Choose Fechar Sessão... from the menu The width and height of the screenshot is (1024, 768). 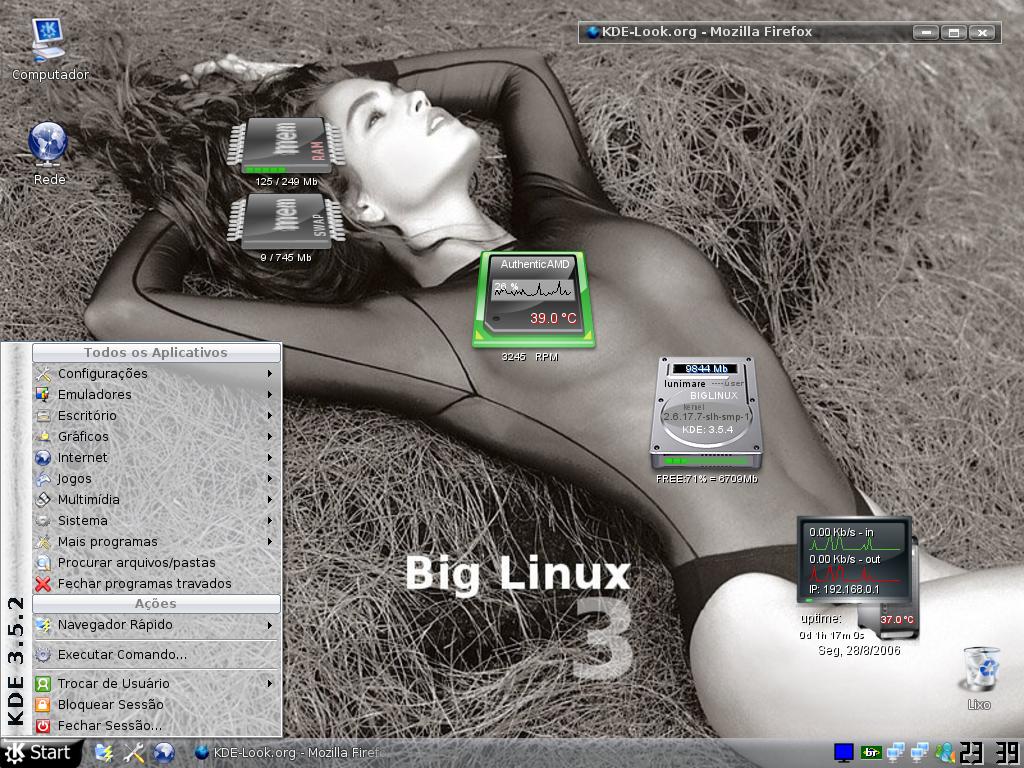(x=157, y=726)
